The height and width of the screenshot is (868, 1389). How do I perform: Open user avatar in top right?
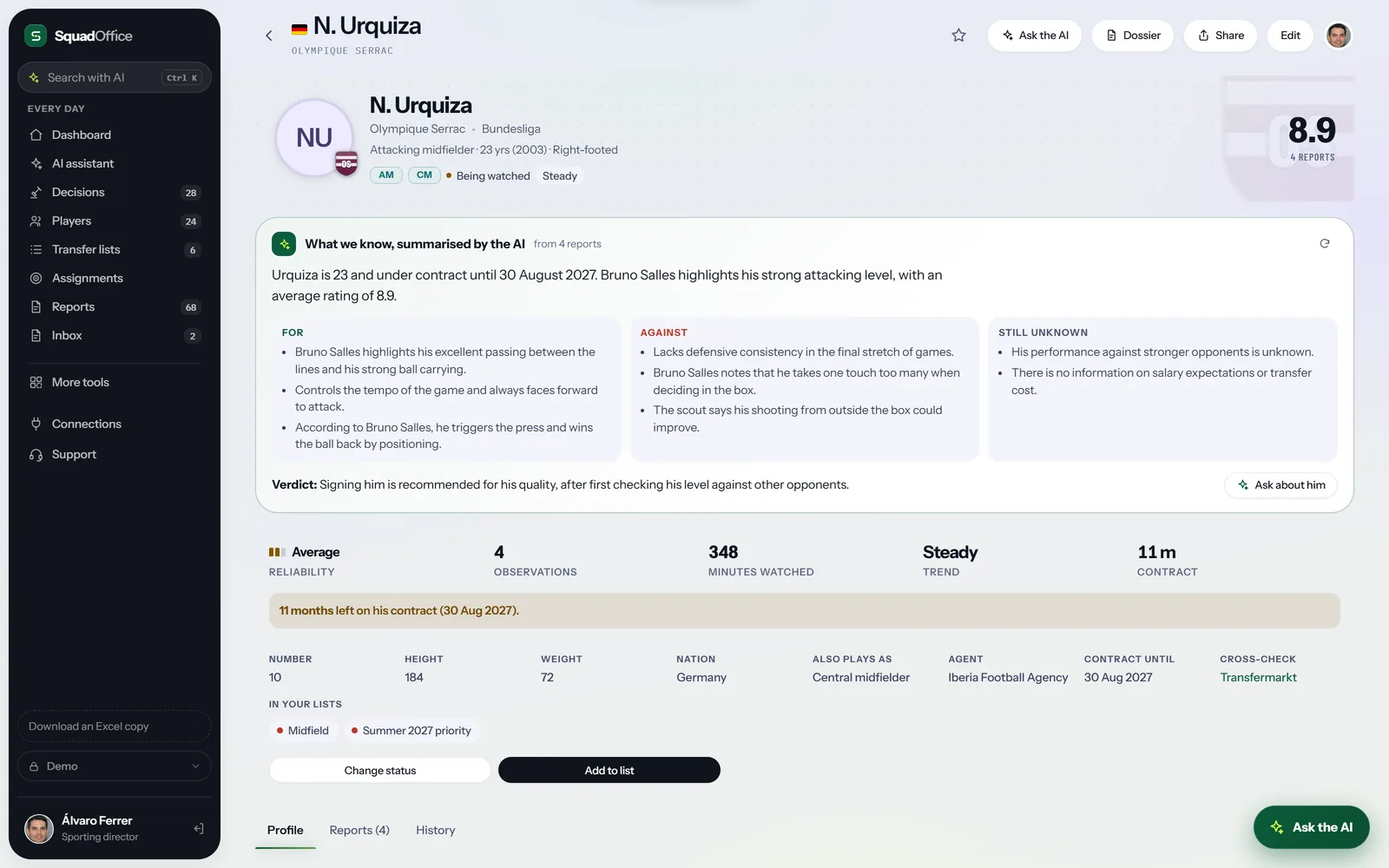pyautogui.click(x=1339, y=36)
